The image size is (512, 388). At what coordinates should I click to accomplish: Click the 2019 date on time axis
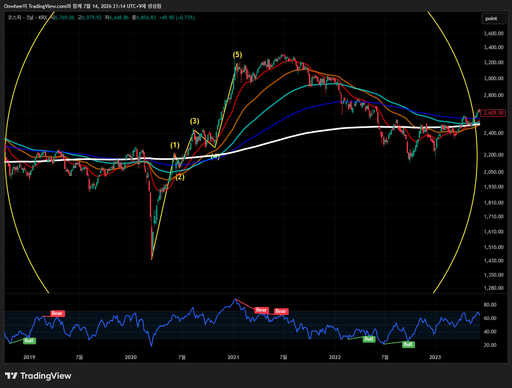click(29, 357)
